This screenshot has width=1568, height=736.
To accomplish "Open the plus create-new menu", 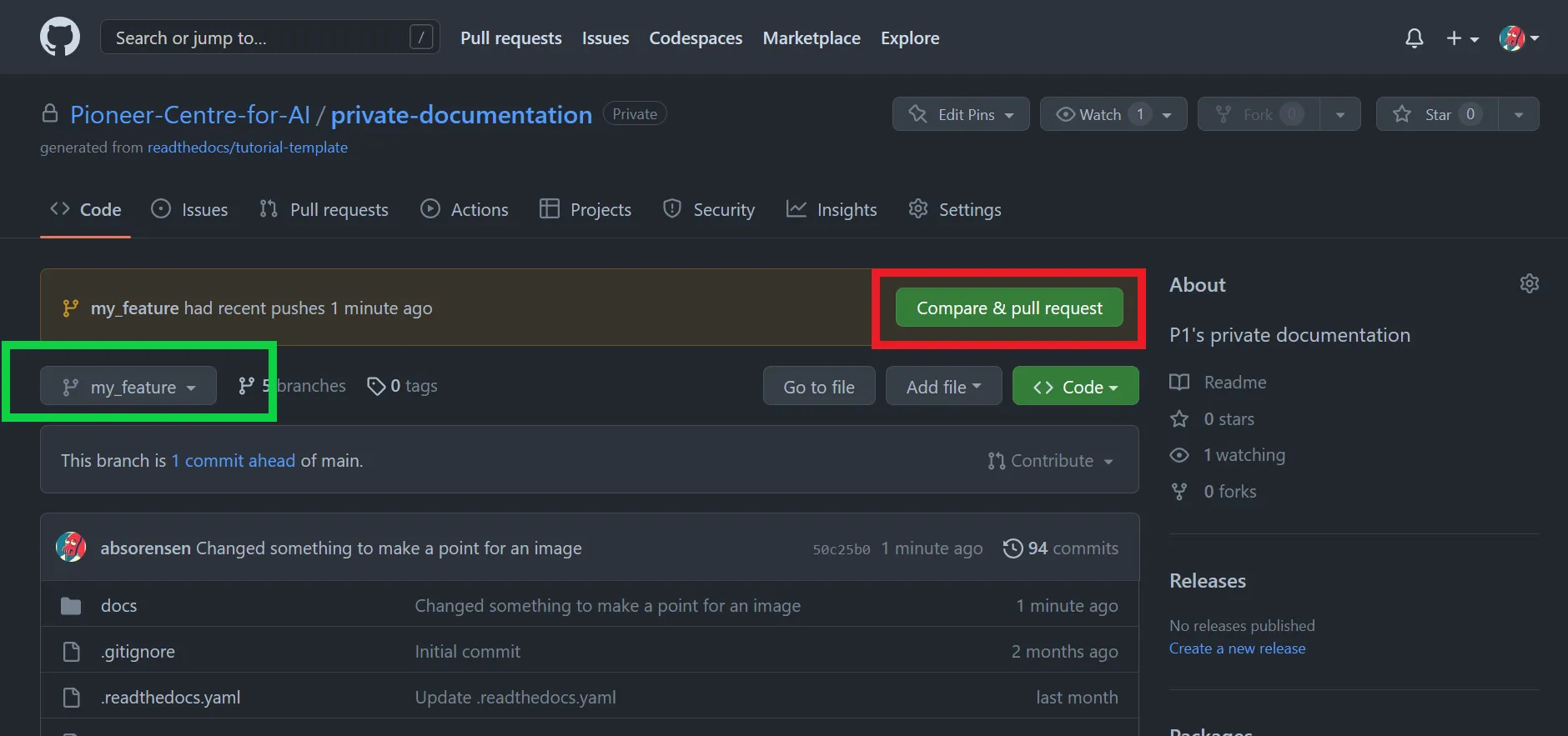I will coord(1462,38).
